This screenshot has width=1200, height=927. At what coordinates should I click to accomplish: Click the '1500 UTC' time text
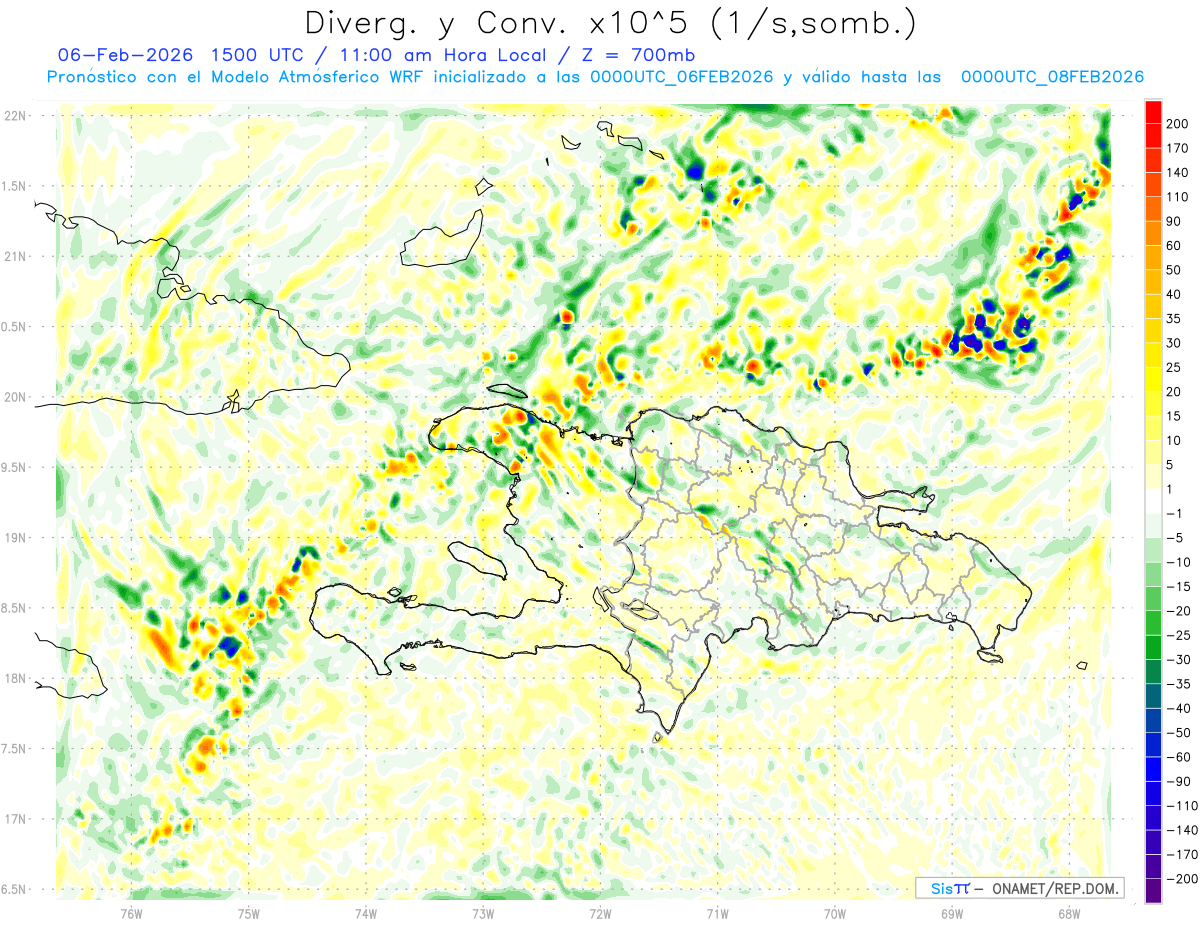point(263,55)
